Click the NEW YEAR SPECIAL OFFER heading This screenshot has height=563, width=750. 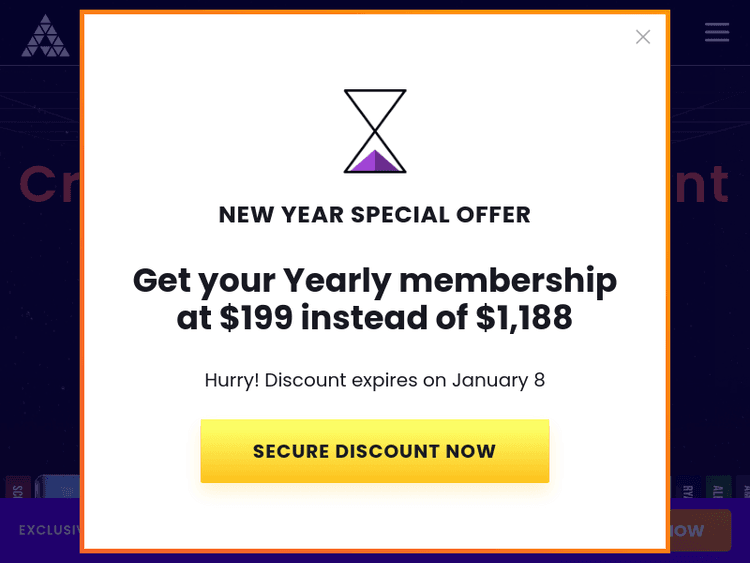pos(375,214)
